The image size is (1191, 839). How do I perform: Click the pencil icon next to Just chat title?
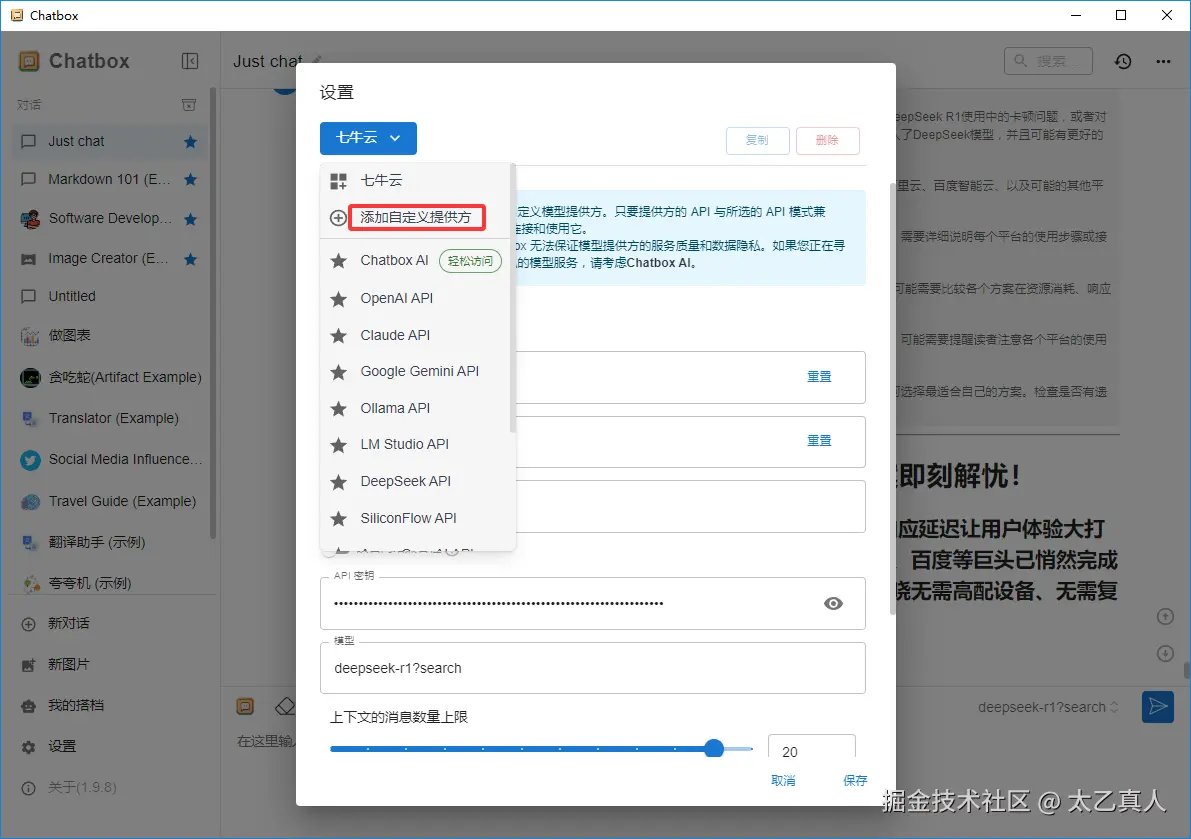coord(317,59)
